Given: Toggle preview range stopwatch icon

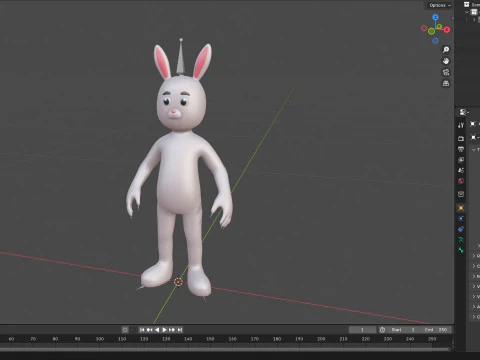Looking at the screenshot, I should point(382,330).
